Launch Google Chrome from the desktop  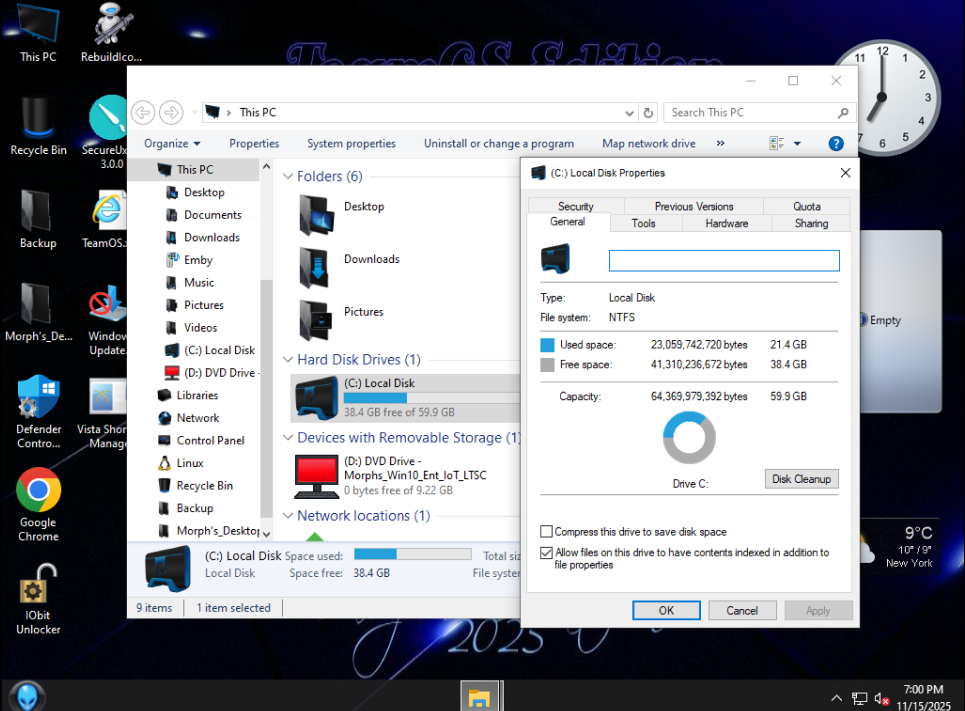(38, 505)
